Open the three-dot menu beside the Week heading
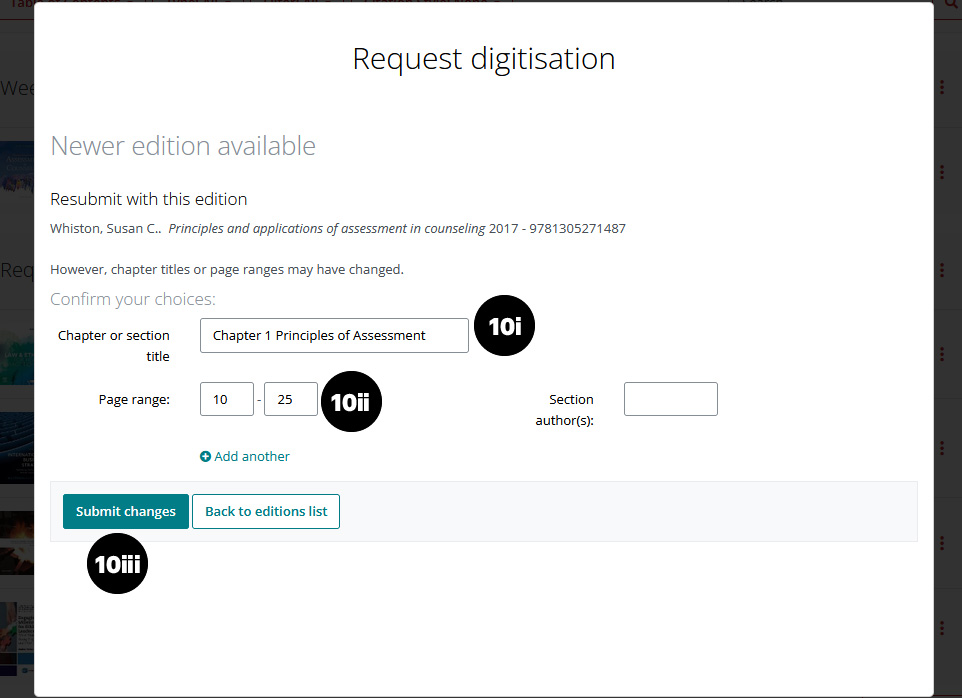Screen dimensions: 962x698 [942, 88]
